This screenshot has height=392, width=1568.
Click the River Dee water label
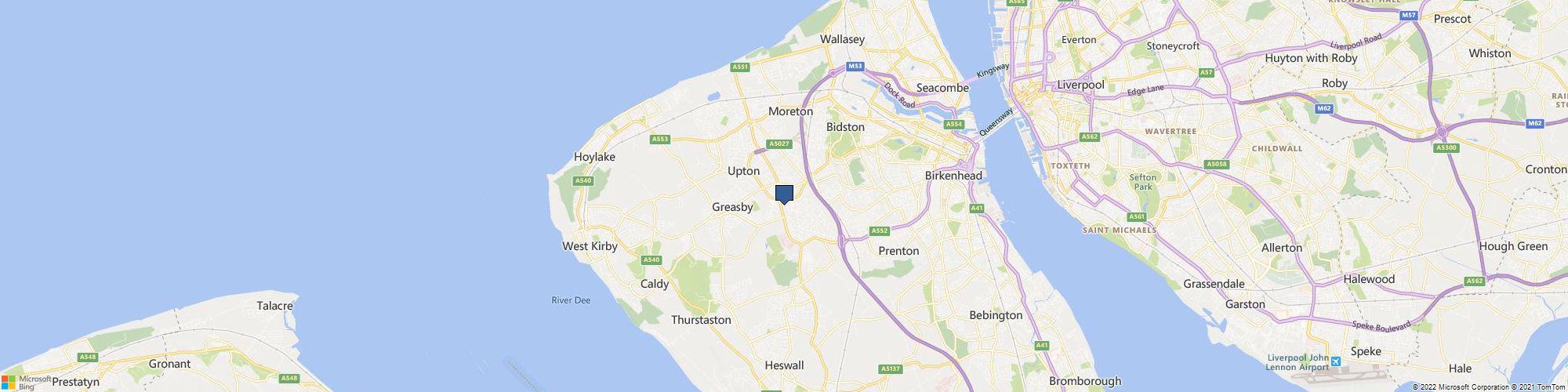click(x=571, y=300)
